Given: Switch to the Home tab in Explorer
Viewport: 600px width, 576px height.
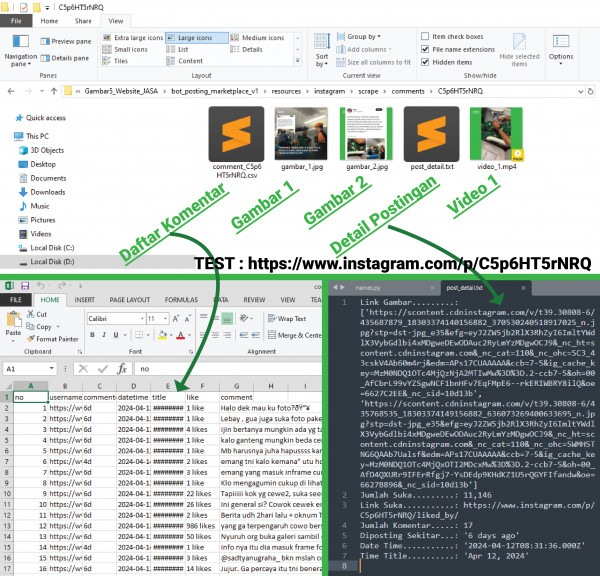Looking at the screenshot, I should click(x=49, y=21).
